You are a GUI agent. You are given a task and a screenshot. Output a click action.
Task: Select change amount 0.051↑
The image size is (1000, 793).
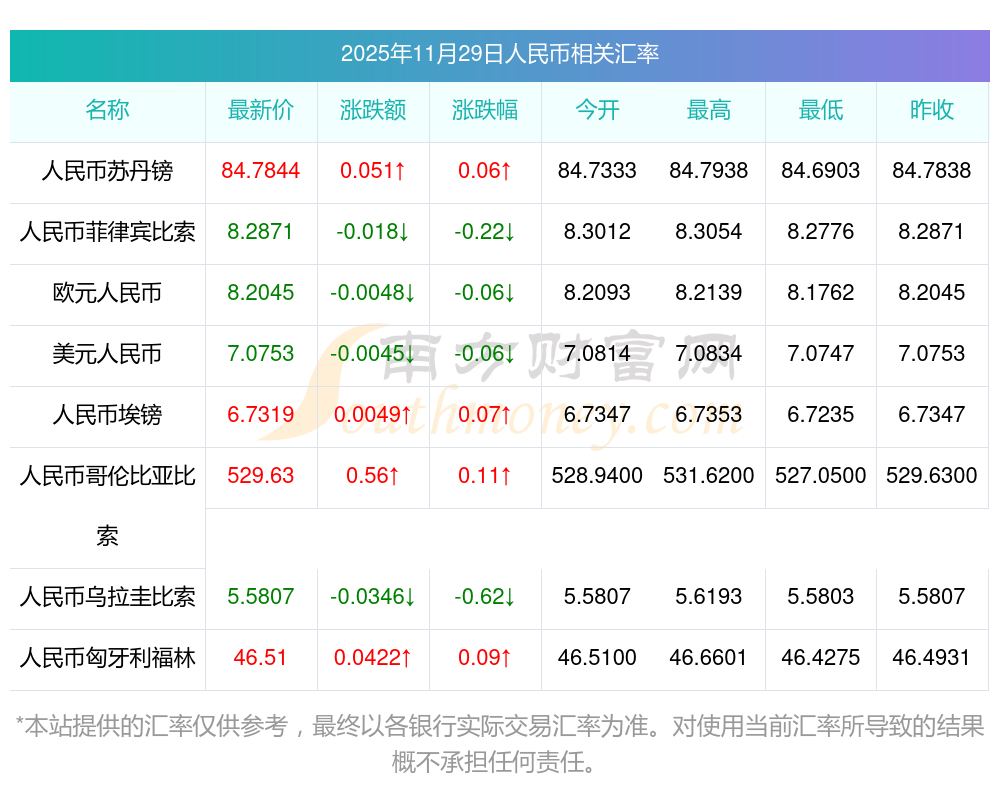coord(372,170)
